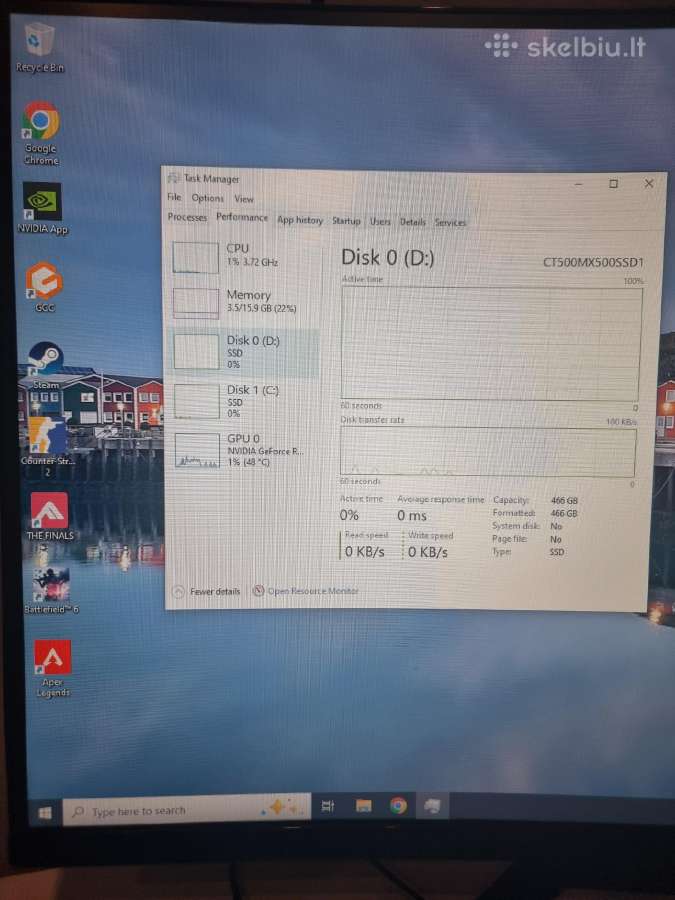Open the Options menu
Image resolution: width=675 pixels, height=900 pixels.
click(207, 198)
